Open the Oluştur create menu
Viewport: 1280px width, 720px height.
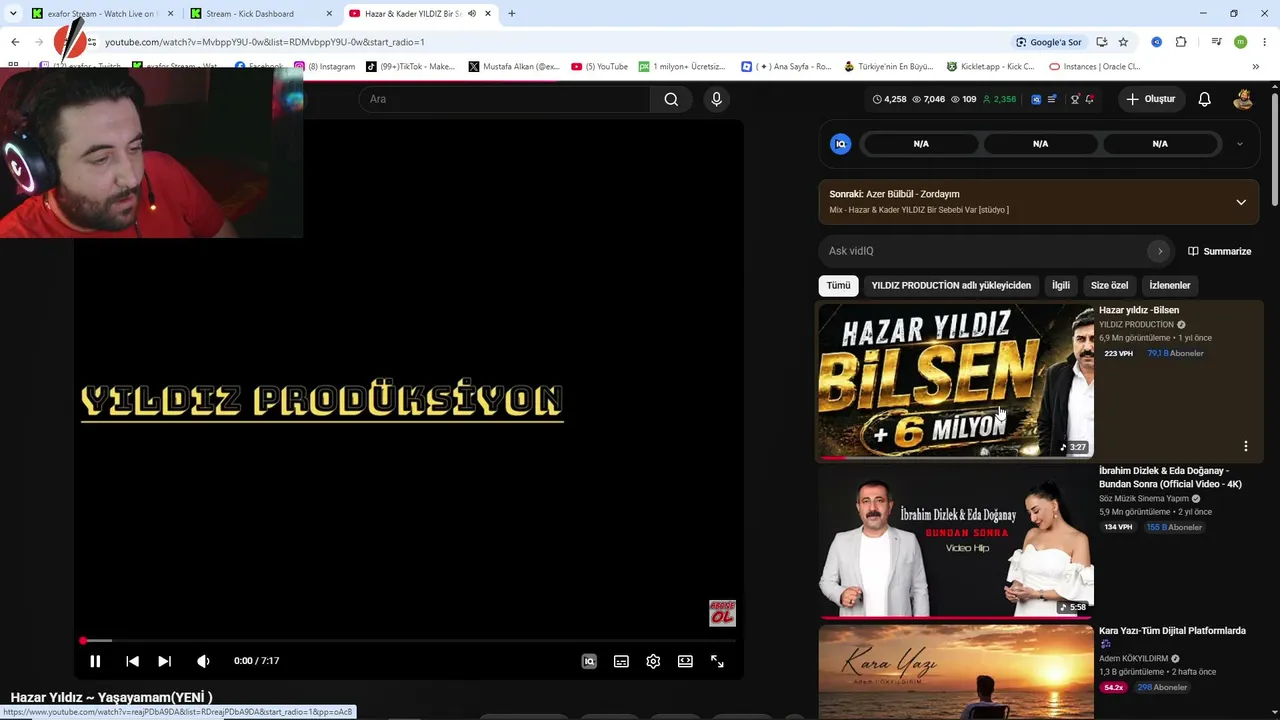point(1150,99)
